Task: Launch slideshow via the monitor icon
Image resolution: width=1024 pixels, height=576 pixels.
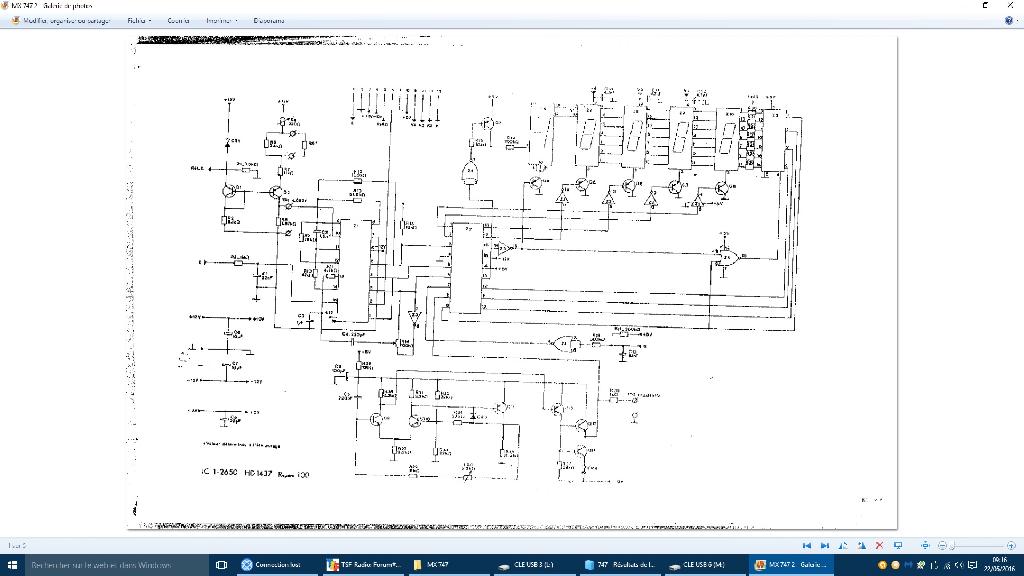Action: (x=898, y=545)
